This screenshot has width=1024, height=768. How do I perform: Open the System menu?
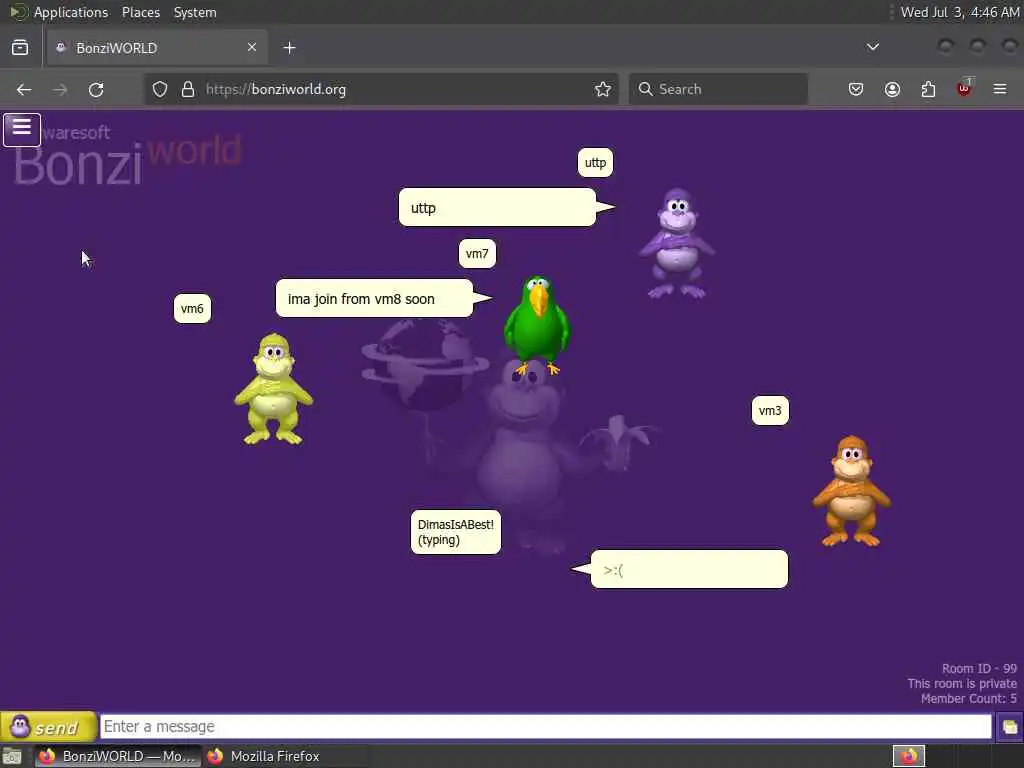coord(195,12)
